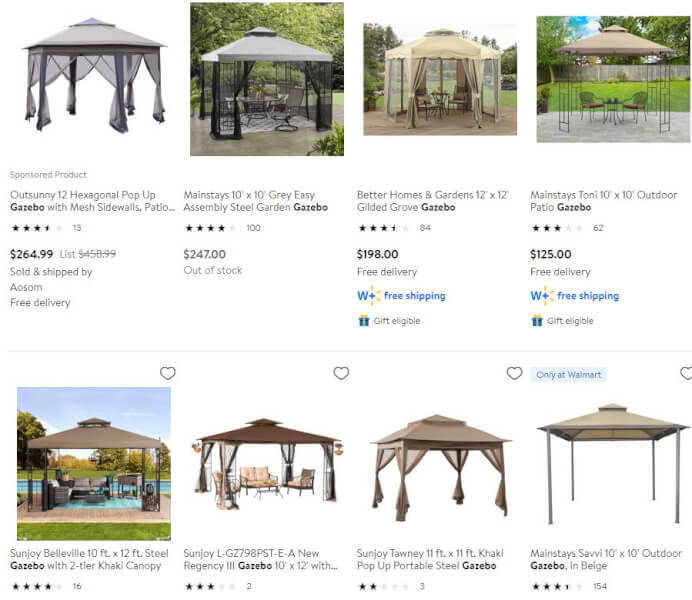Open the star rating with 84 reviews
Image resolution: width=692 pixels, height=600 pixels.
(384, 228)
